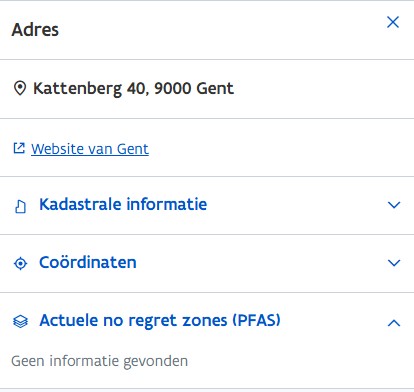The width and height of the screenshot is (414, 392).
Task: Click the Adres panel heading
Action: (35, 30)
